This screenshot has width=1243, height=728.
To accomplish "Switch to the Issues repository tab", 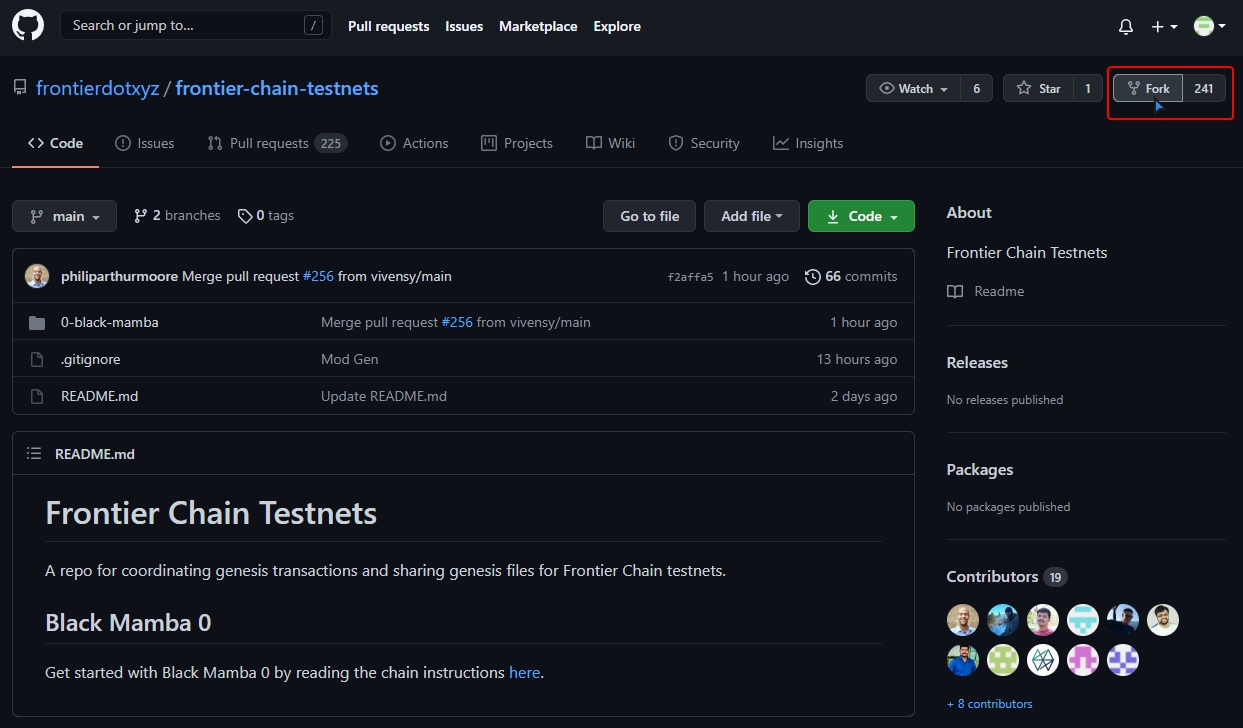I will 145,143.
